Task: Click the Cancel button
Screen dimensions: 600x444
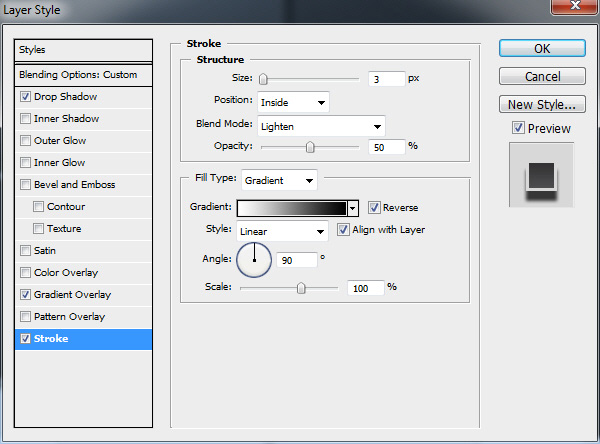Action: point(542,77)
